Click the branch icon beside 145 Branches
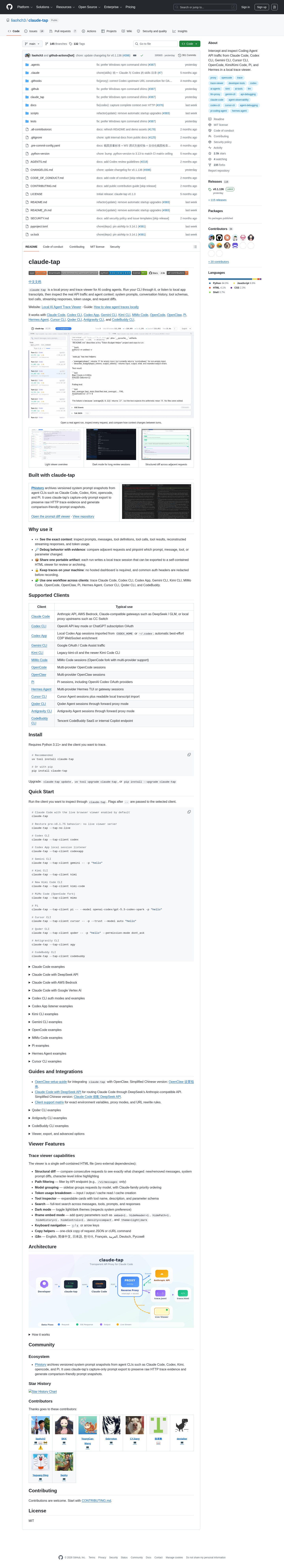The height and width of the screenshot is (1568, 284). 47,44
